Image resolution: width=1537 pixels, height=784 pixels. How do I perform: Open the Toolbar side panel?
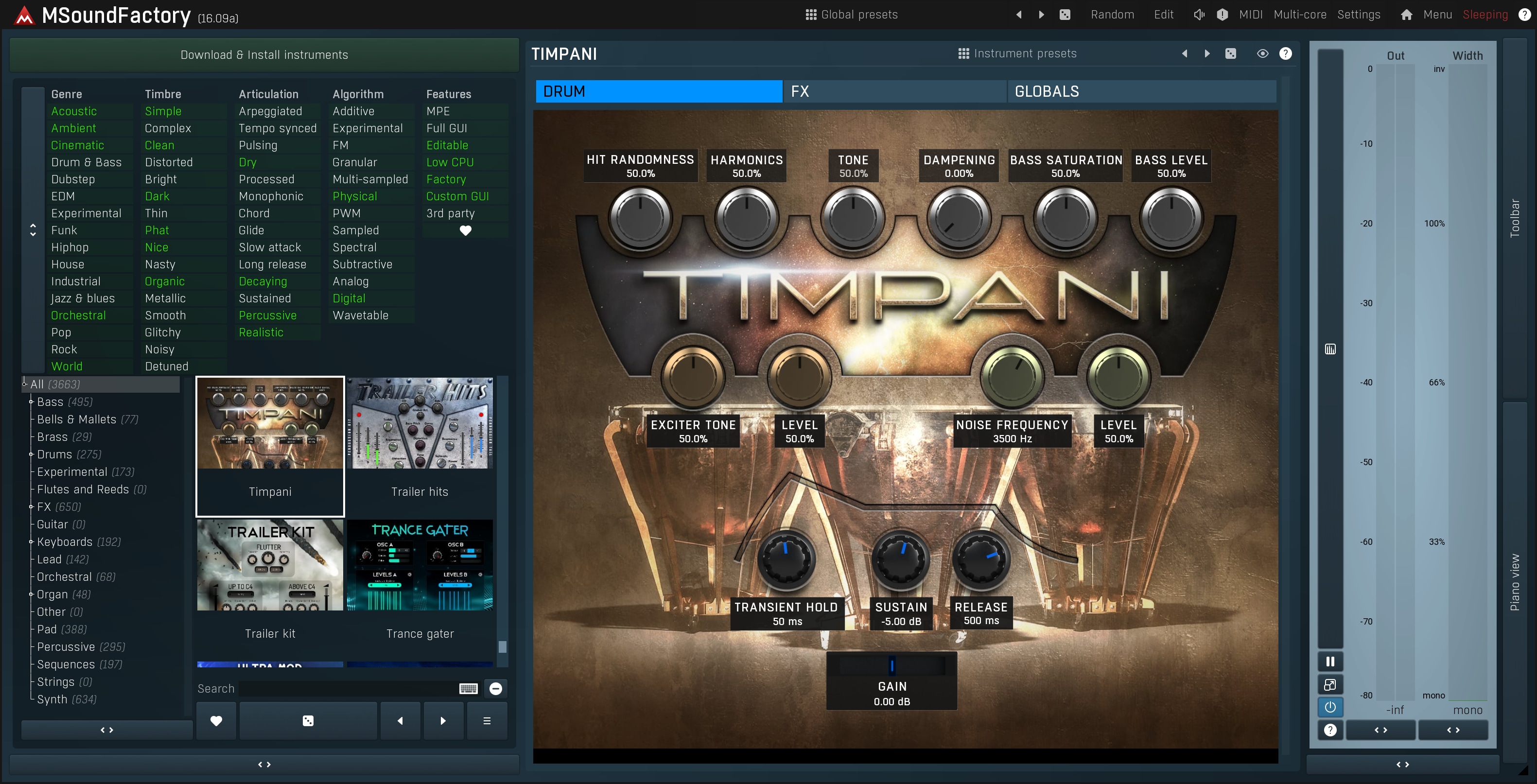click(1514, 218)
